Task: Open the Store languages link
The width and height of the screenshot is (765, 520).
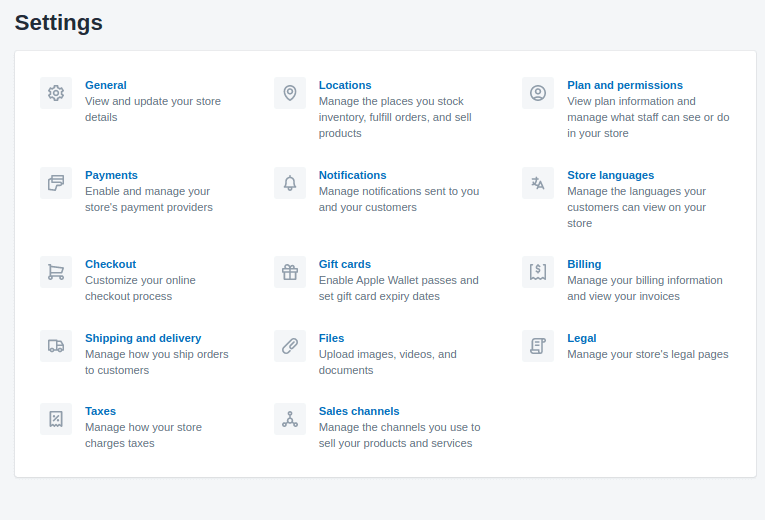Action: point(610,175)
